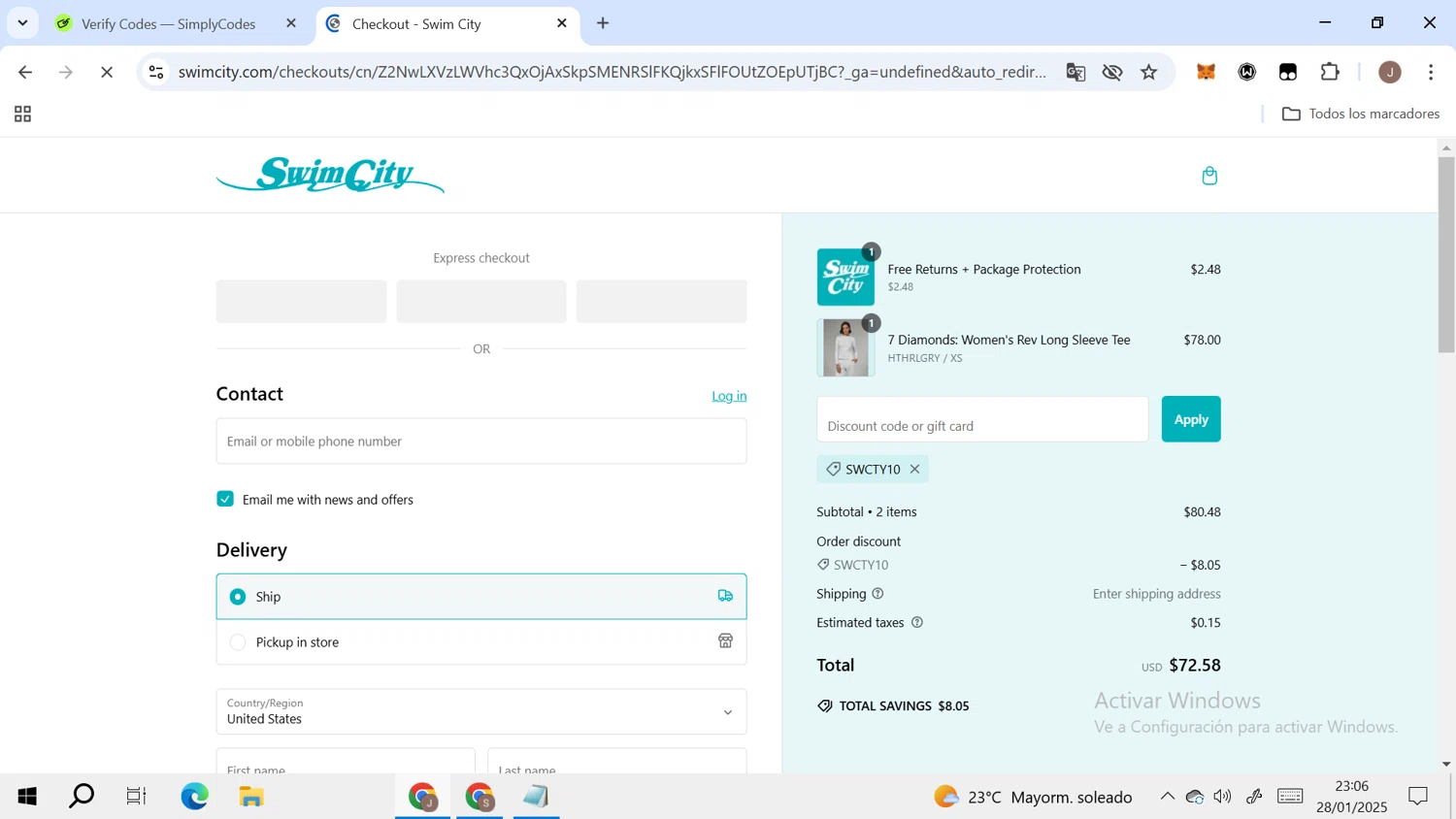
Task: Bookmark this page with the star
Action: click(x=1149, y=72)
